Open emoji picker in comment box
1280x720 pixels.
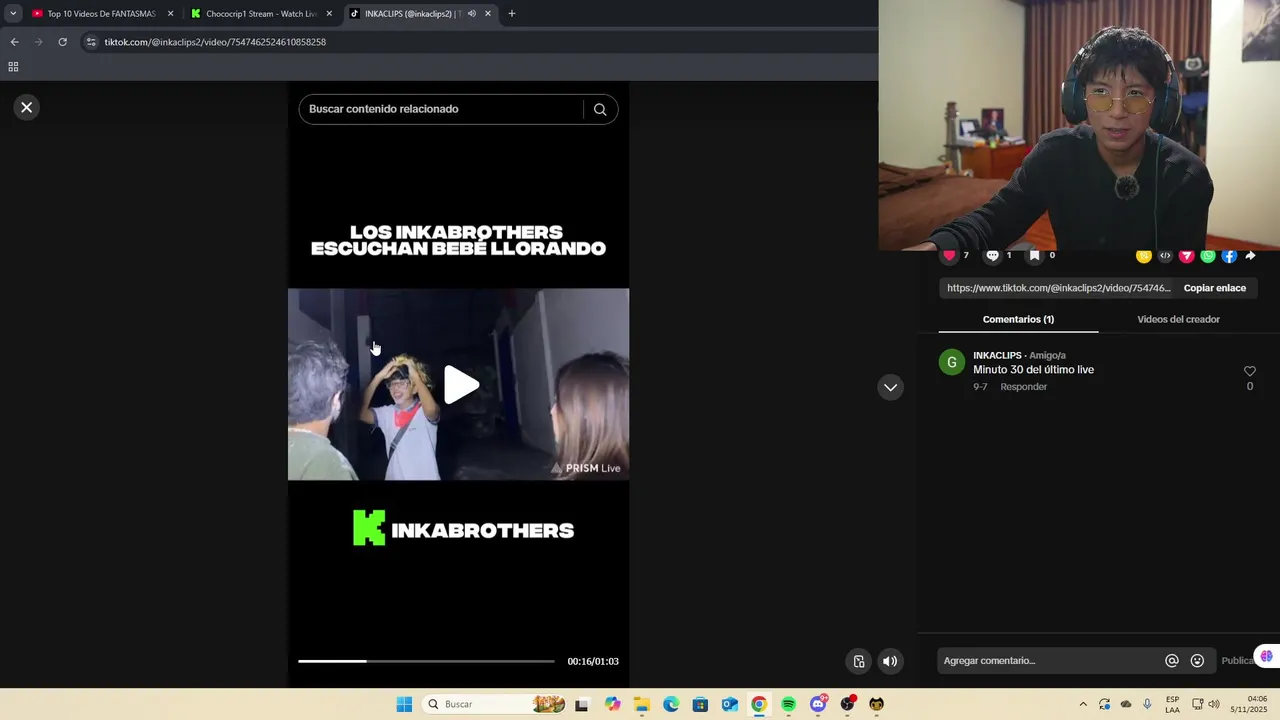point(1197,661)
